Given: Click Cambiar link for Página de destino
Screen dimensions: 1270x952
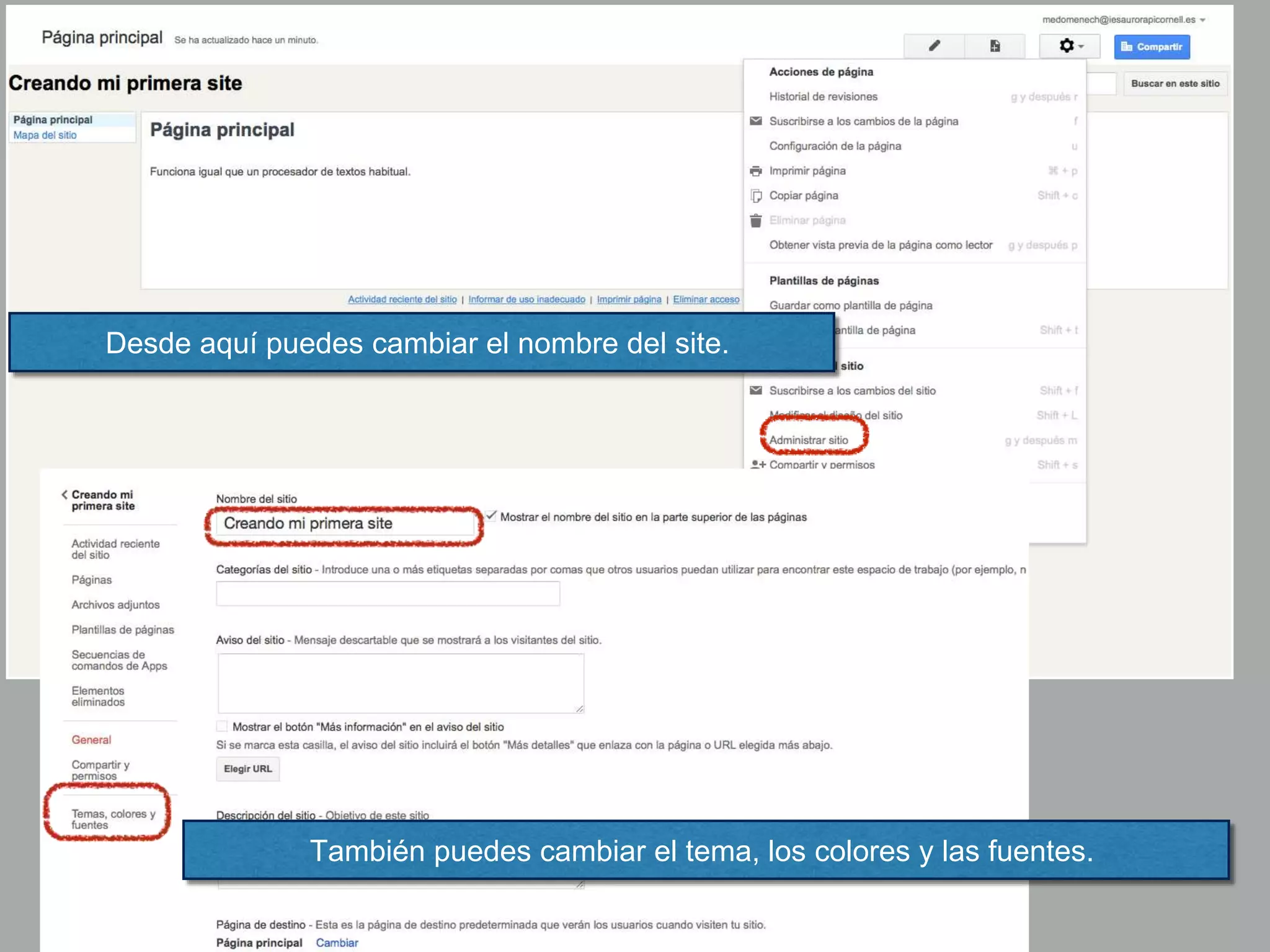Looking at the screenshot, I should (x=337, y=943).
